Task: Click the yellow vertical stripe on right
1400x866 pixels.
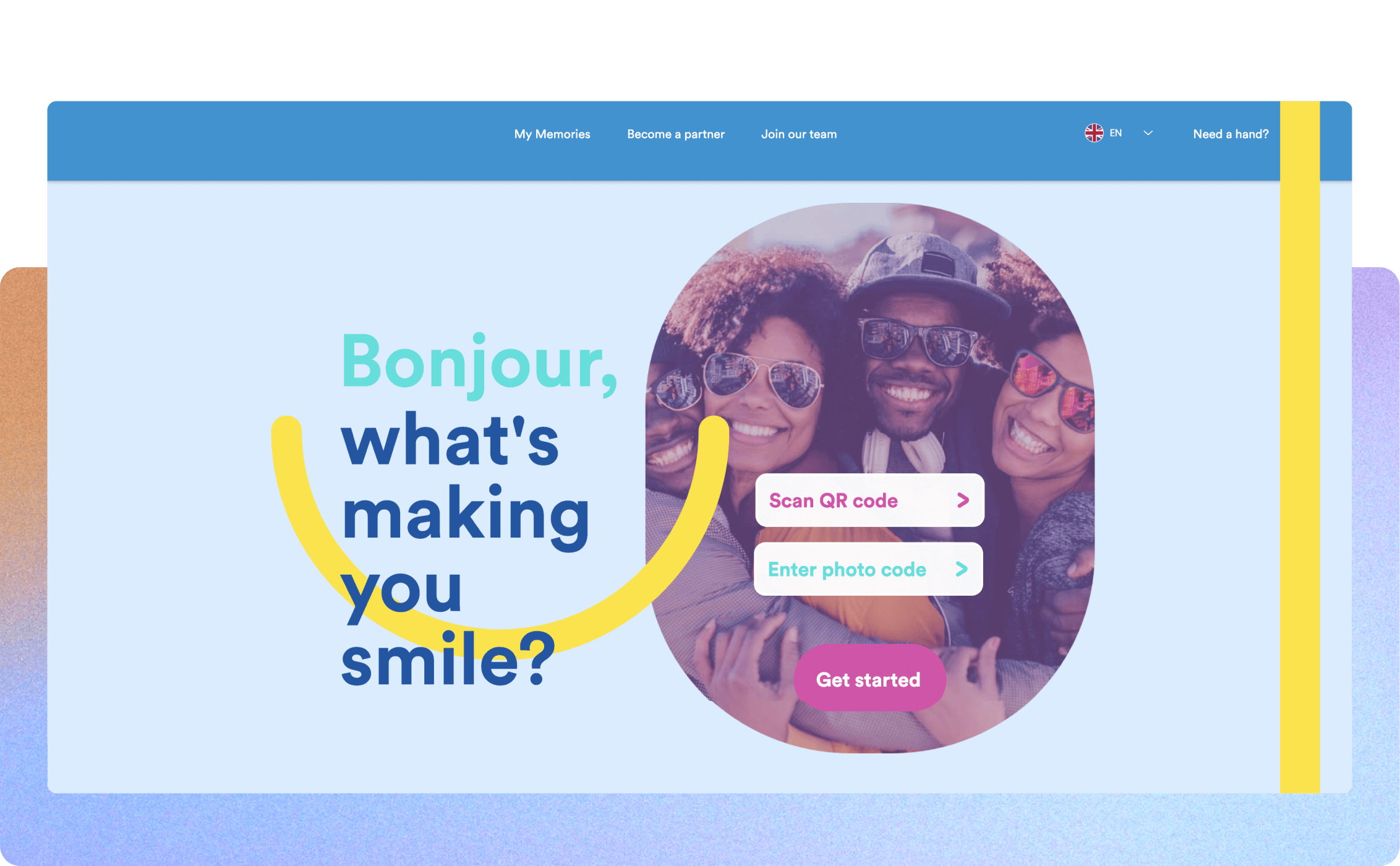Action: point(1300,447)
